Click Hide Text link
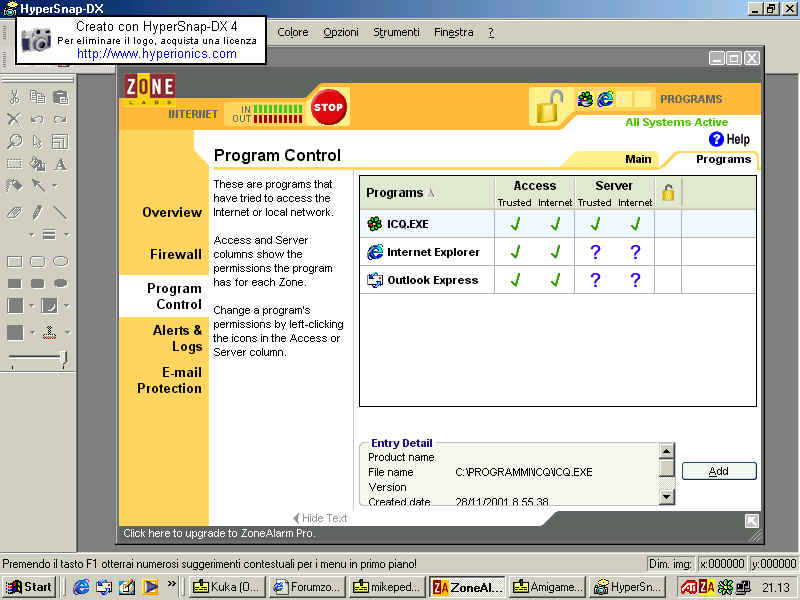 (x=320, y=518)
